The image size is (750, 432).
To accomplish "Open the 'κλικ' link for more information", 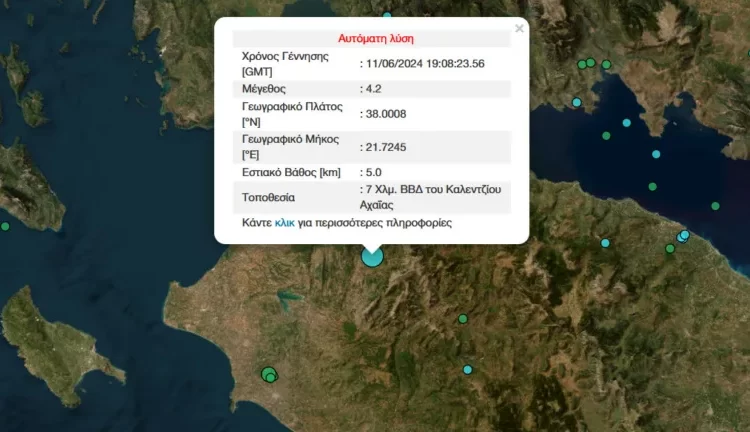I will pos(285,222).
